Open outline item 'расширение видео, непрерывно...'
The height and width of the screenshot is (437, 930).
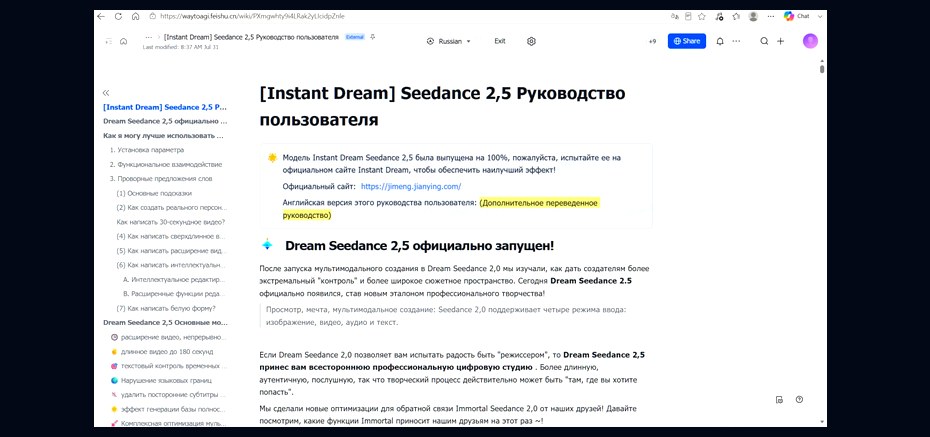[168, 337]
